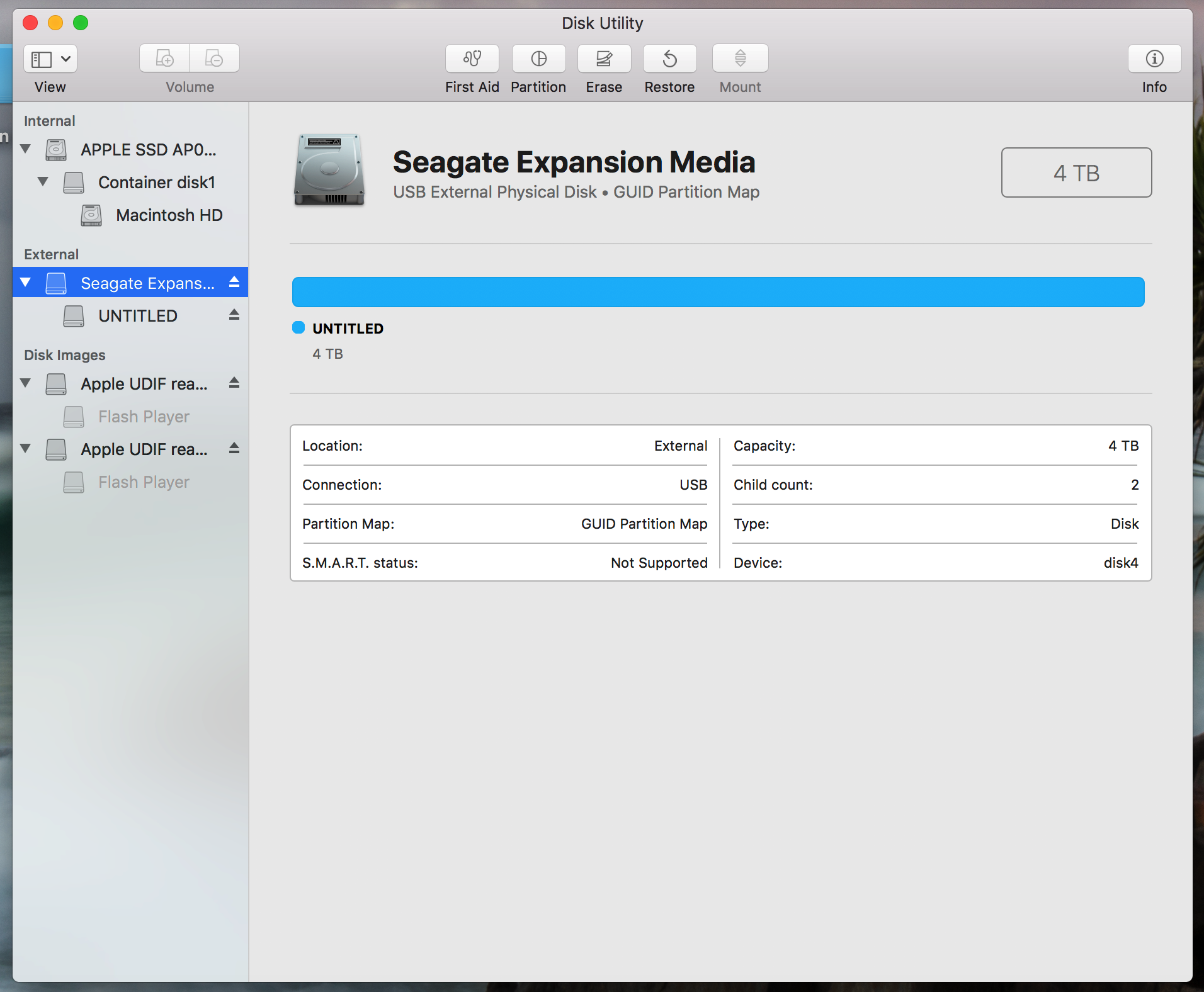Open the View sidebar dropdown
The height and width of the screenshot is (992, 1204).
click(x=50, y=59)
